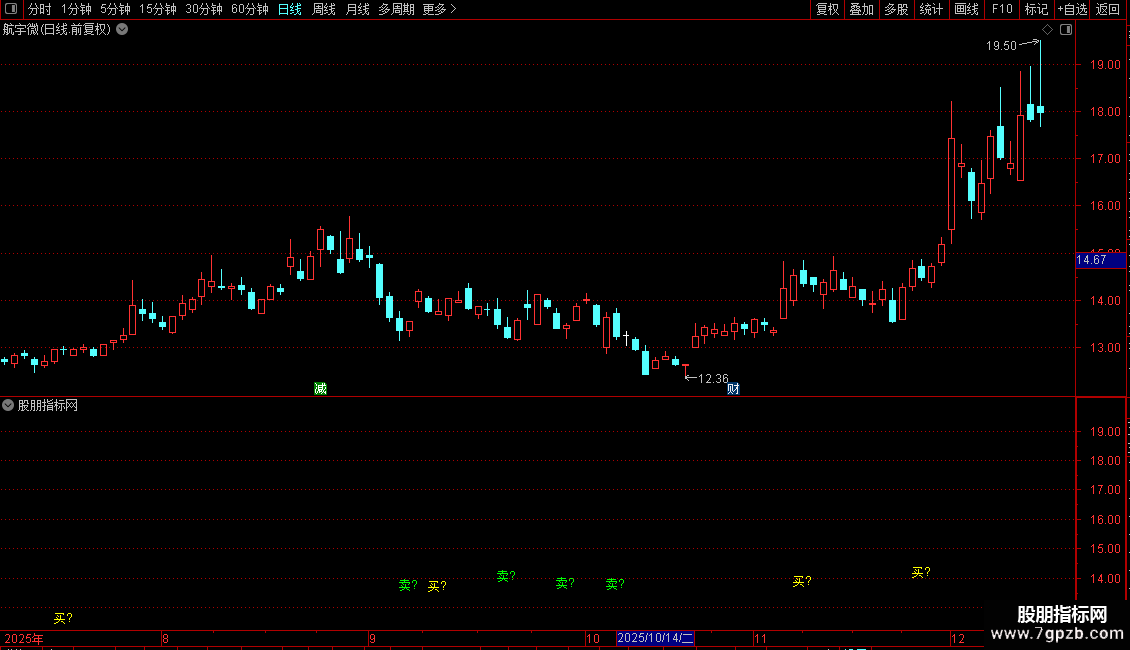Click the 卖? signal next to September 买?
1130x650 pixels.
point(408,585)
